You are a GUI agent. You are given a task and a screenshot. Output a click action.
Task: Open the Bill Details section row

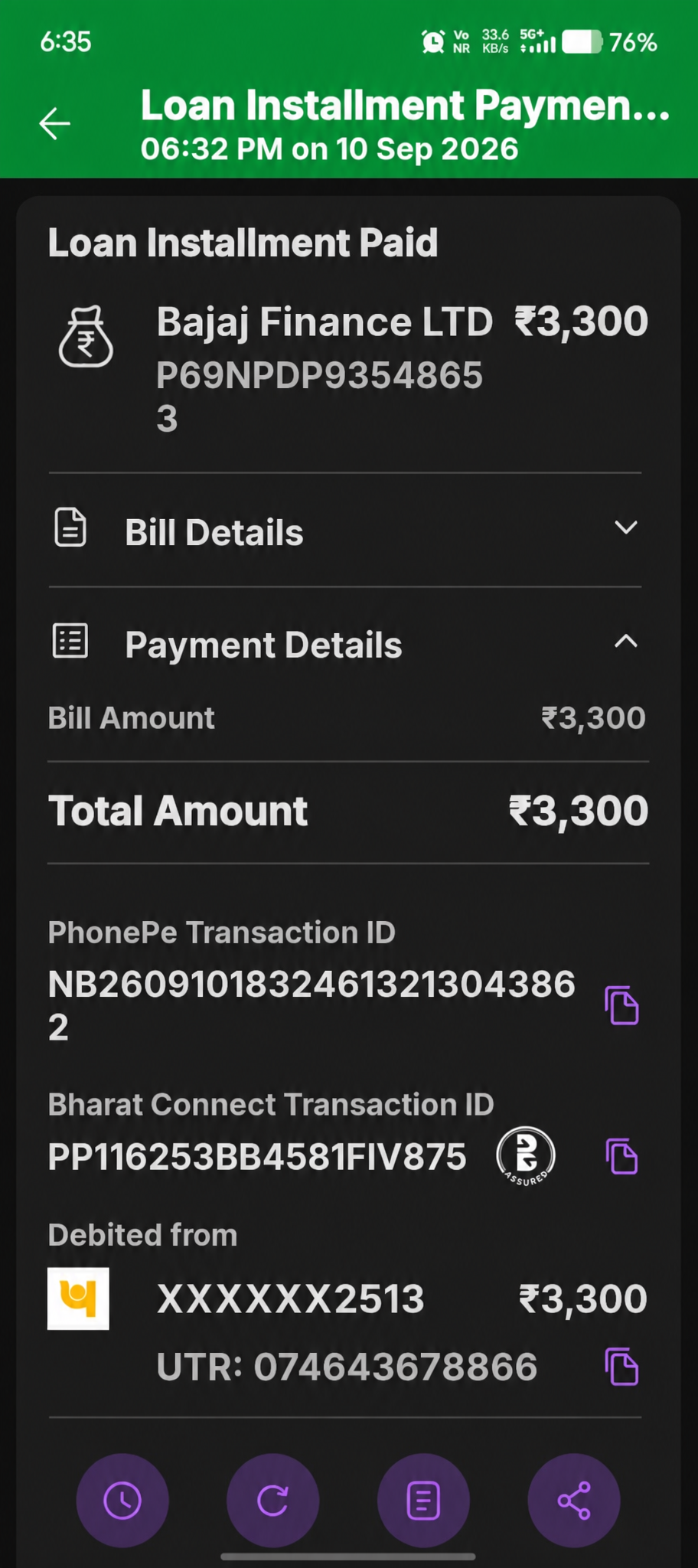[345, 531]
